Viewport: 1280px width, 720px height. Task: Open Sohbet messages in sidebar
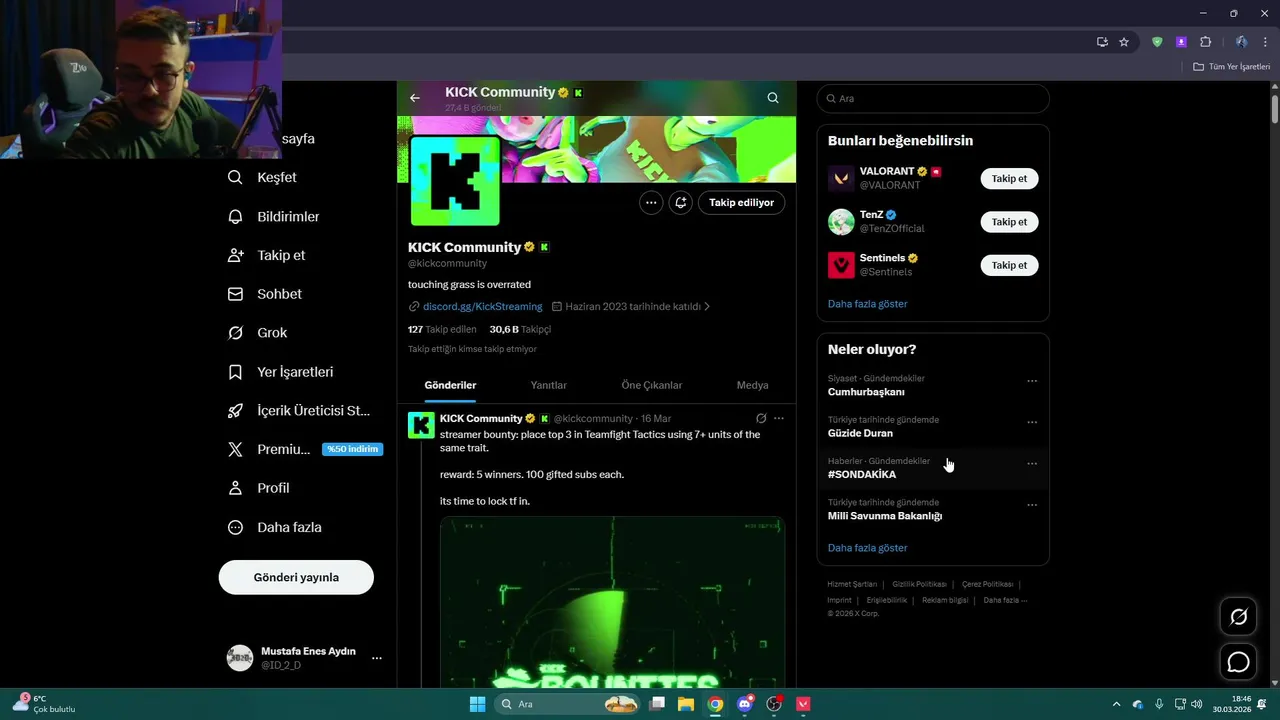264,294
